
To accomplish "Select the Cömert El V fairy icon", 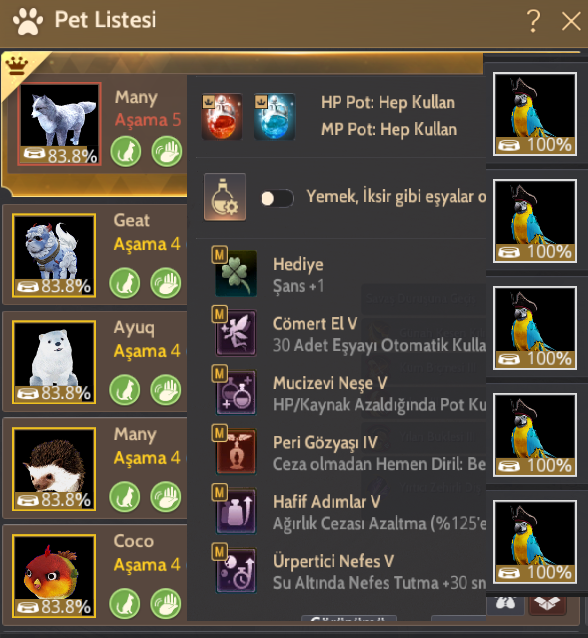I will pyautogui.click(x=236, y=333).
